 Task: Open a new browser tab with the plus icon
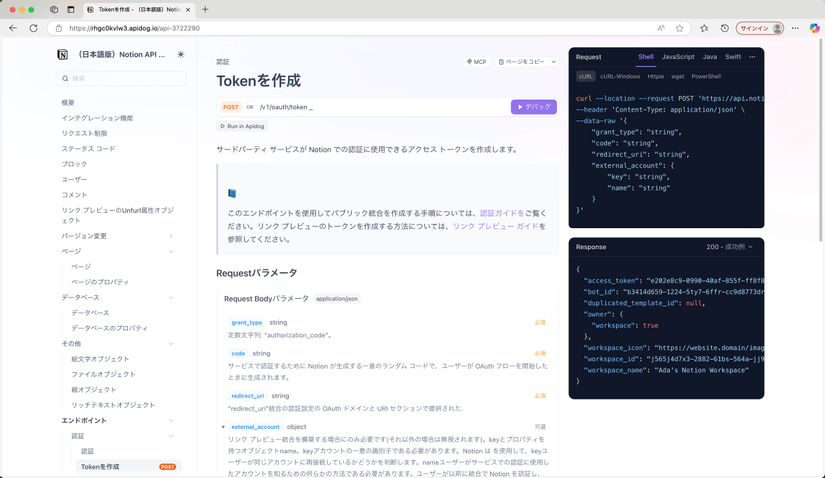[205, 9]
